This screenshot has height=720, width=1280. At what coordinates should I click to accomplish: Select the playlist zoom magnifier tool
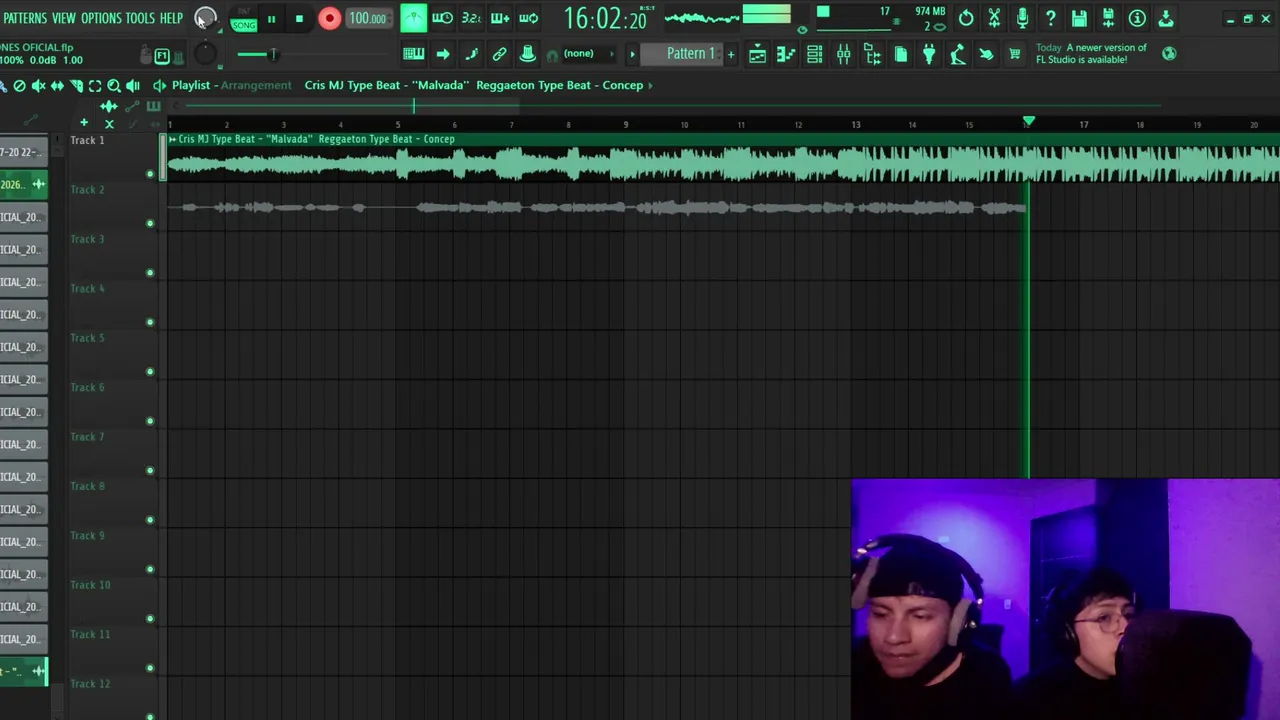(x=114, y=86)
